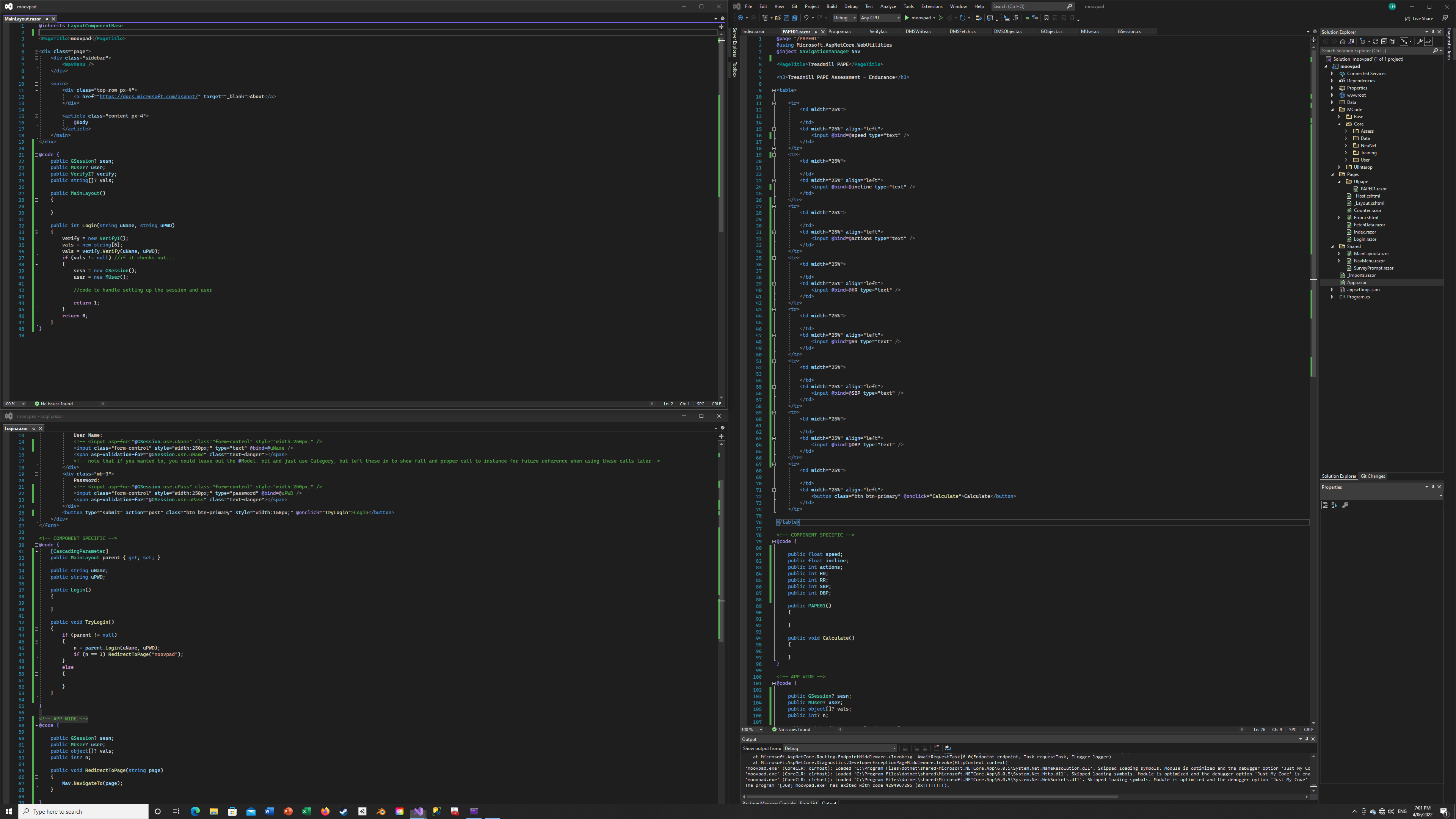Click the Solution Explorer Home icon

(x=1343, y=41)
